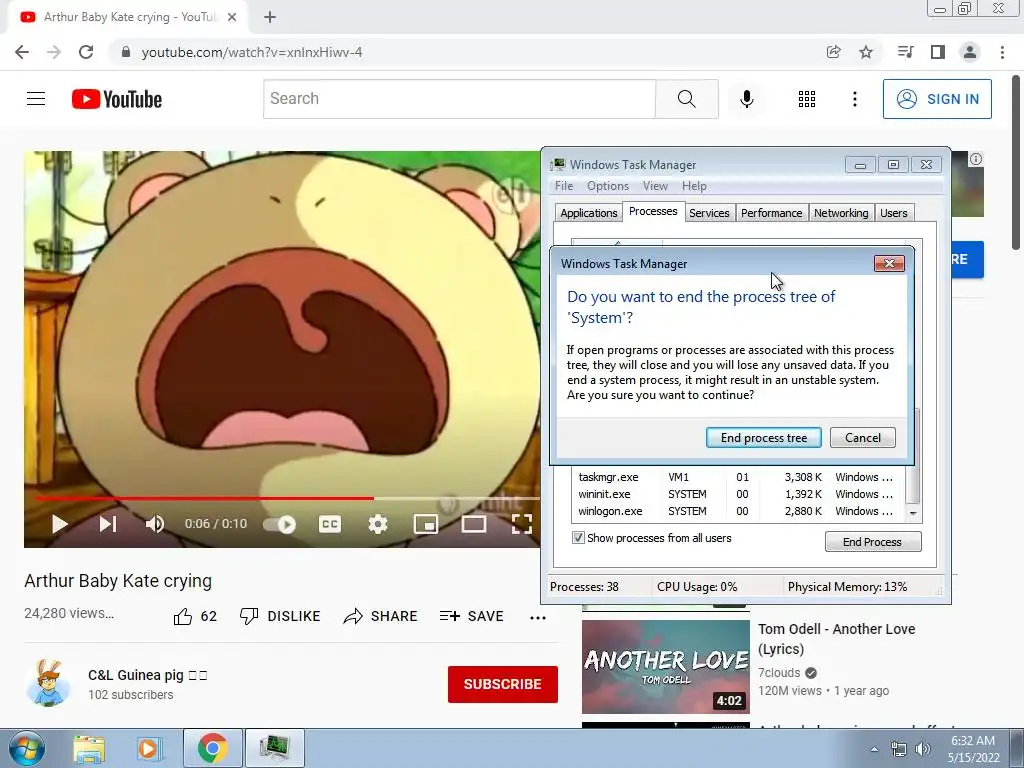
Task: Open Task Manager File menu
Action: (564, 186)
